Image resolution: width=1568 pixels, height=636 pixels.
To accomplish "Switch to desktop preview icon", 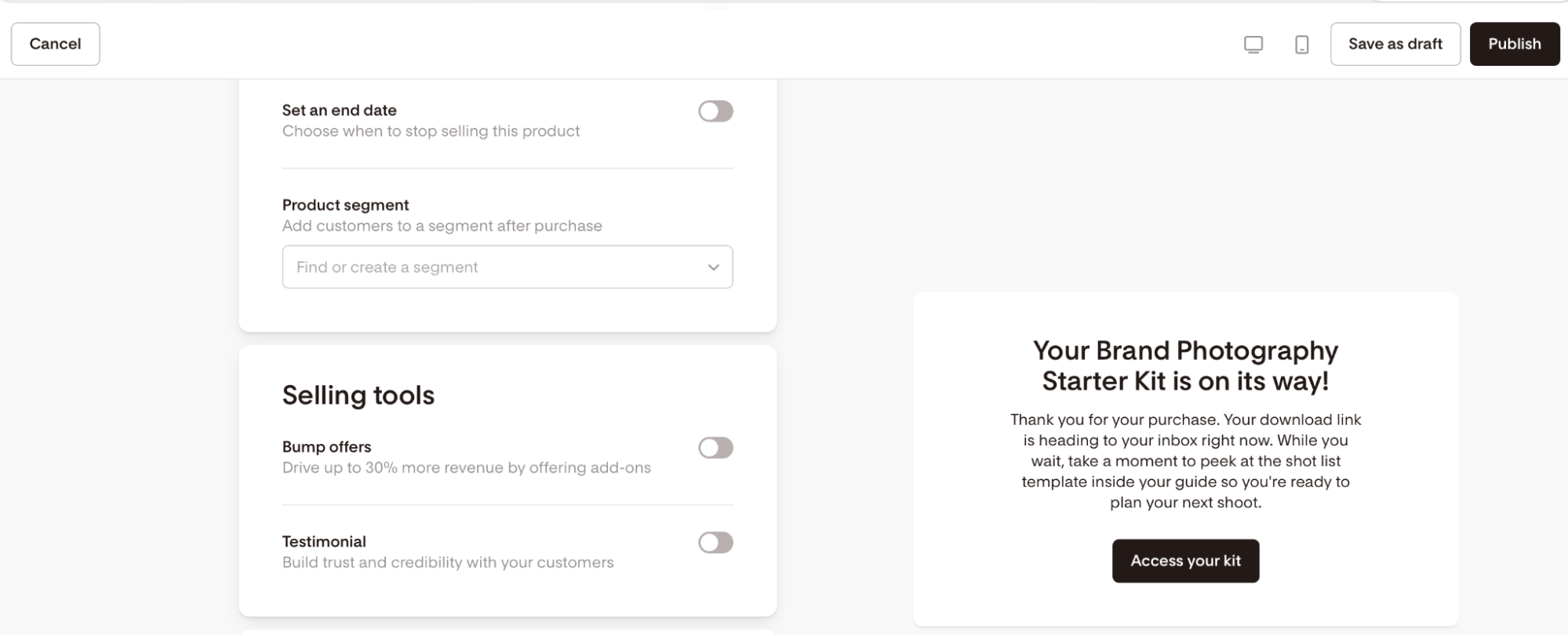I will (x=1253, y=45).
